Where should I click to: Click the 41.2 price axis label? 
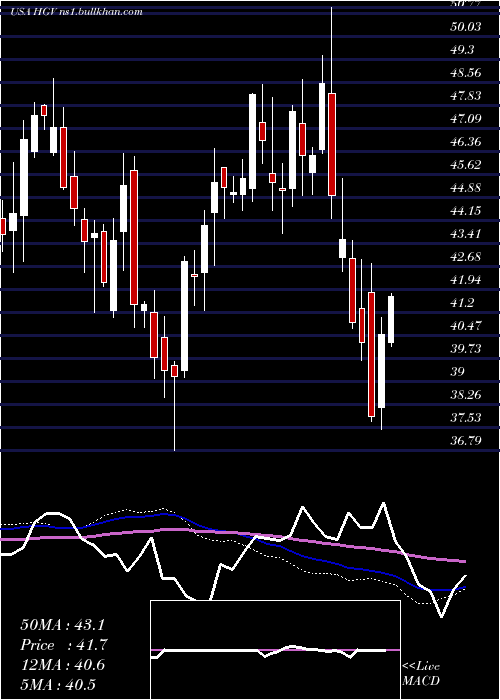point(462,303)
